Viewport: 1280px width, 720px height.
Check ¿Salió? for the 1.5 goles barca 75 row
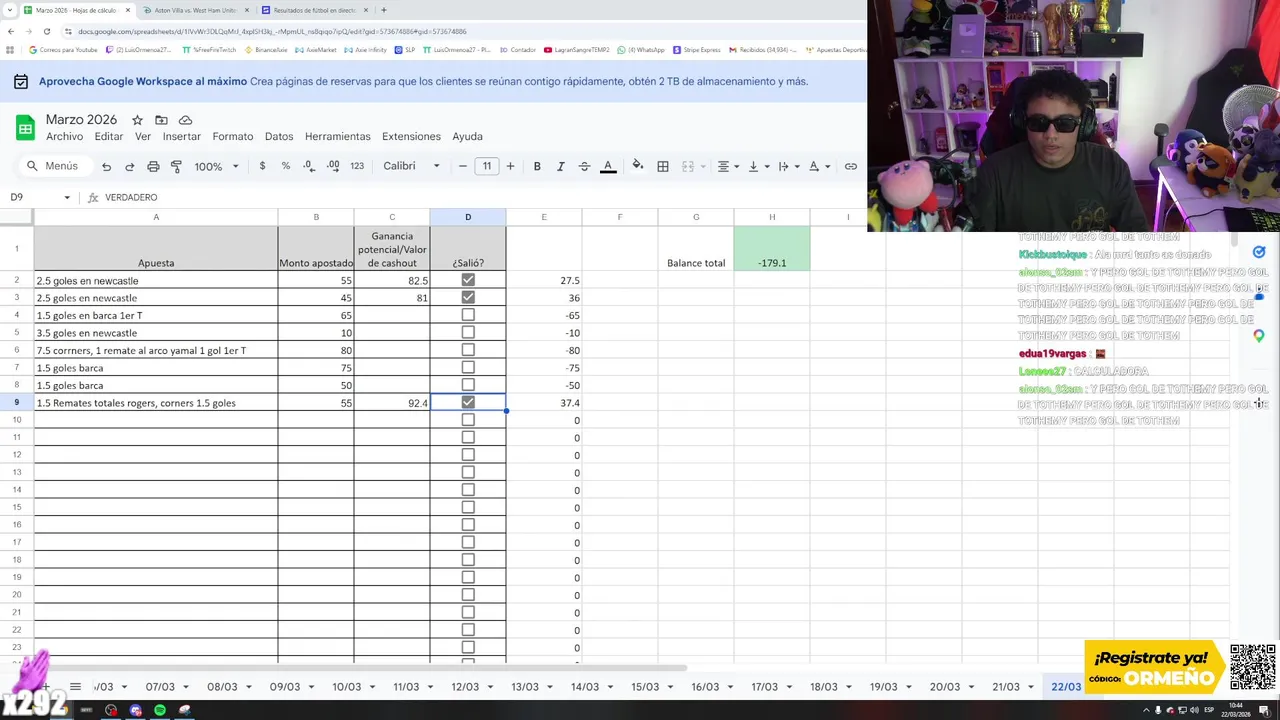(x=468, y=367)
